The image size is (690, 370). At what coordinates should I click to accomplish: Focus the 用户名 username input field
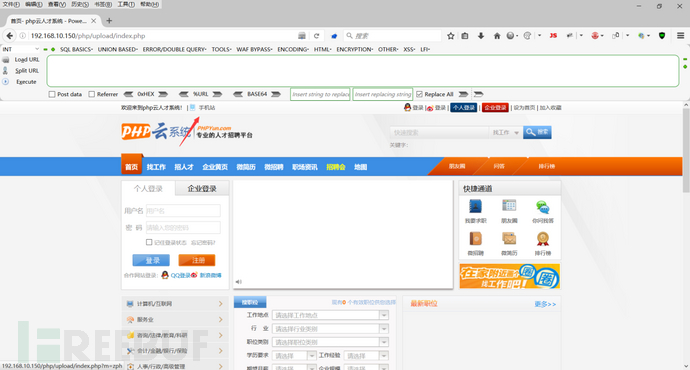[x=183, y=211]
